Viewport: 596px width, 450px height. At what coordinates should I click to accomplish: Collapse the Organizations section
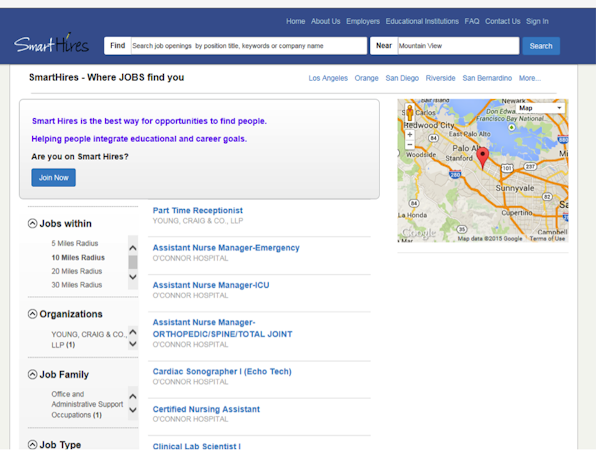click(33, 314)
